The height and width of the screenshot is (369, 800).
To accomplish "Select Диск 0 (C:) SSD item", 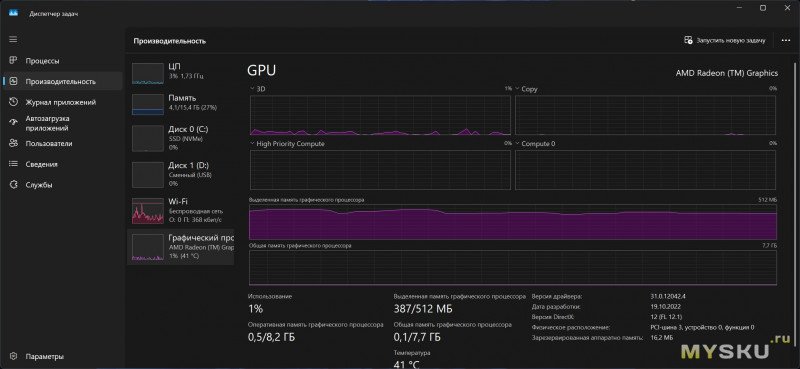I will [x=181, y=138].
